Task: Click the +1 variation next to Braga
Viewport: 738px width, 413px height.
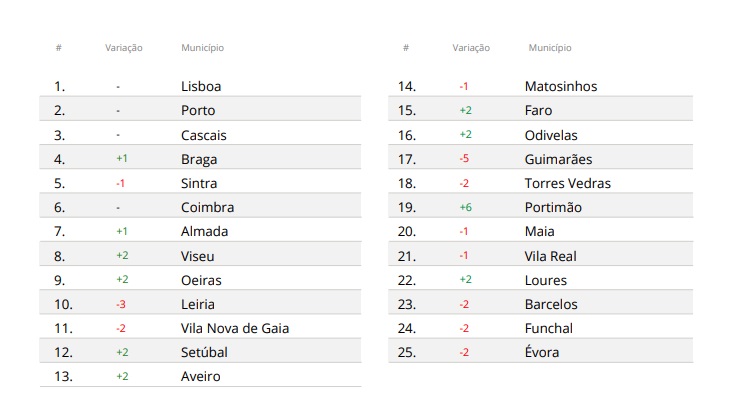Action: pos(121,159)
